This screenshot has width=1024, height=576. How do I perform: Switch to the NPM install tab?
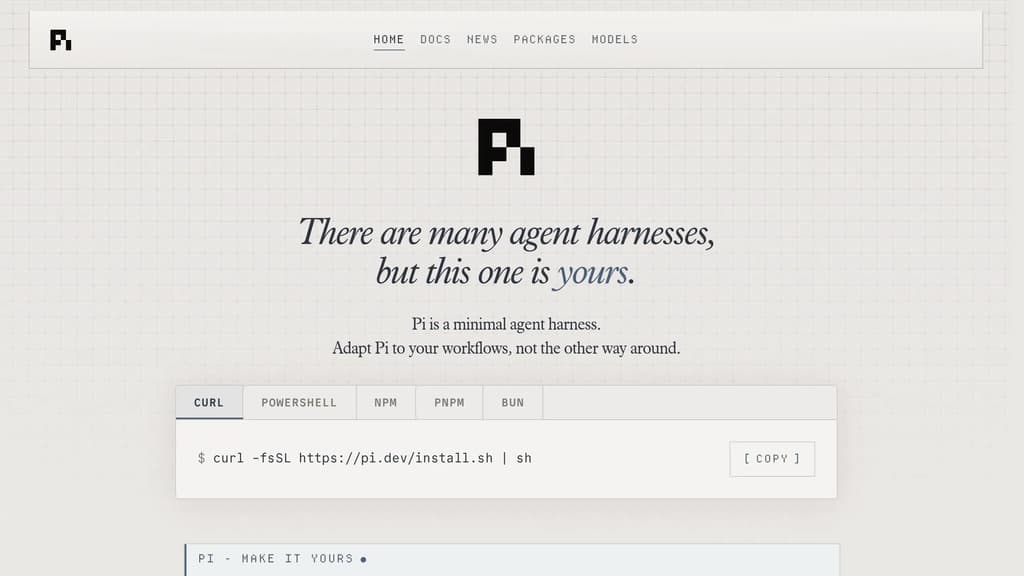coord(385,402)
